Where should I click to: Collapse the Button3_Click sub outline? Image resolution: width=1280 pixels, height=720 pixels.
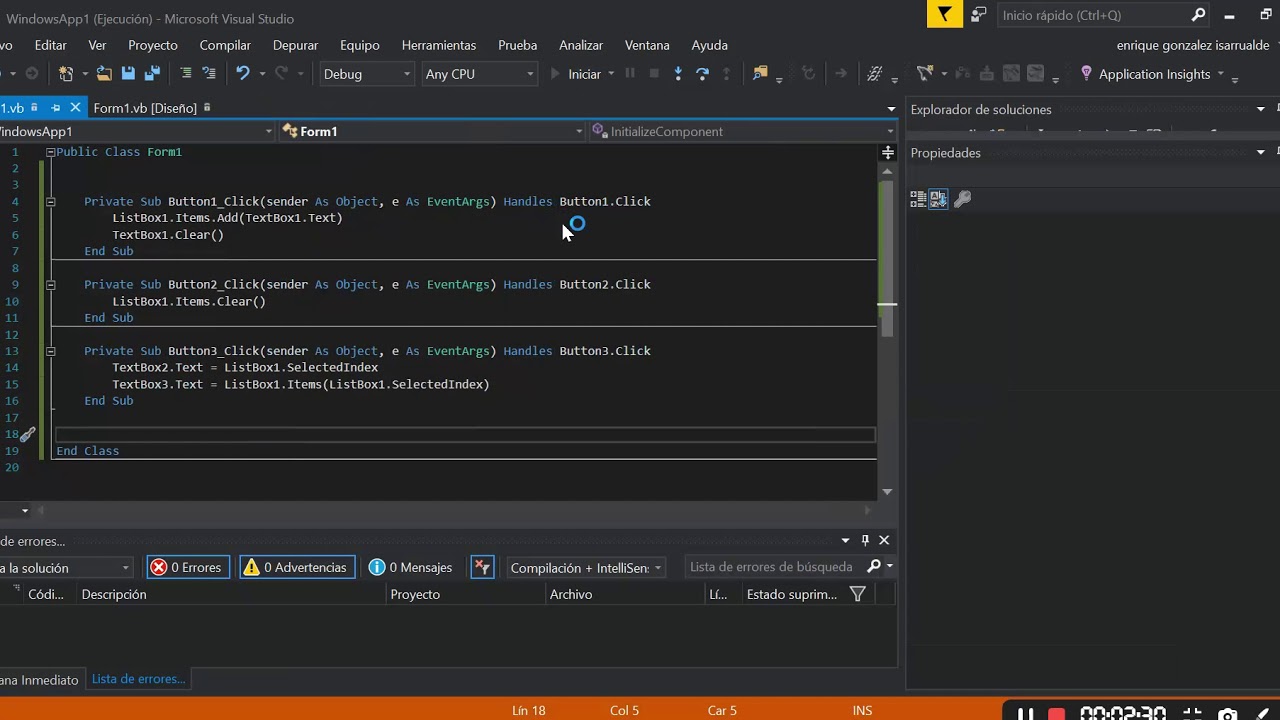click(50, 351)
